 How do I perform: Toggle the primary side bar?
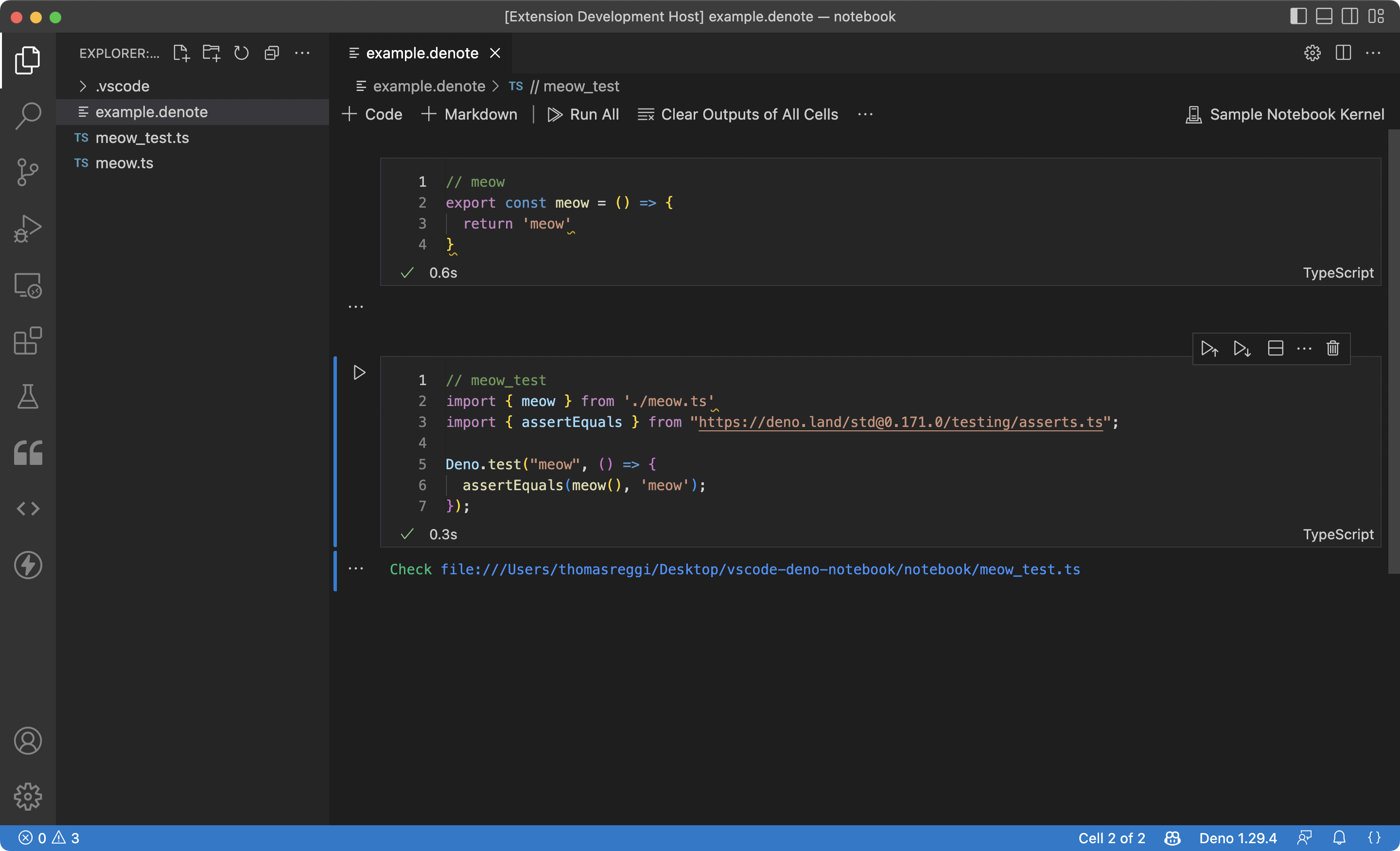pos(1298,16)
